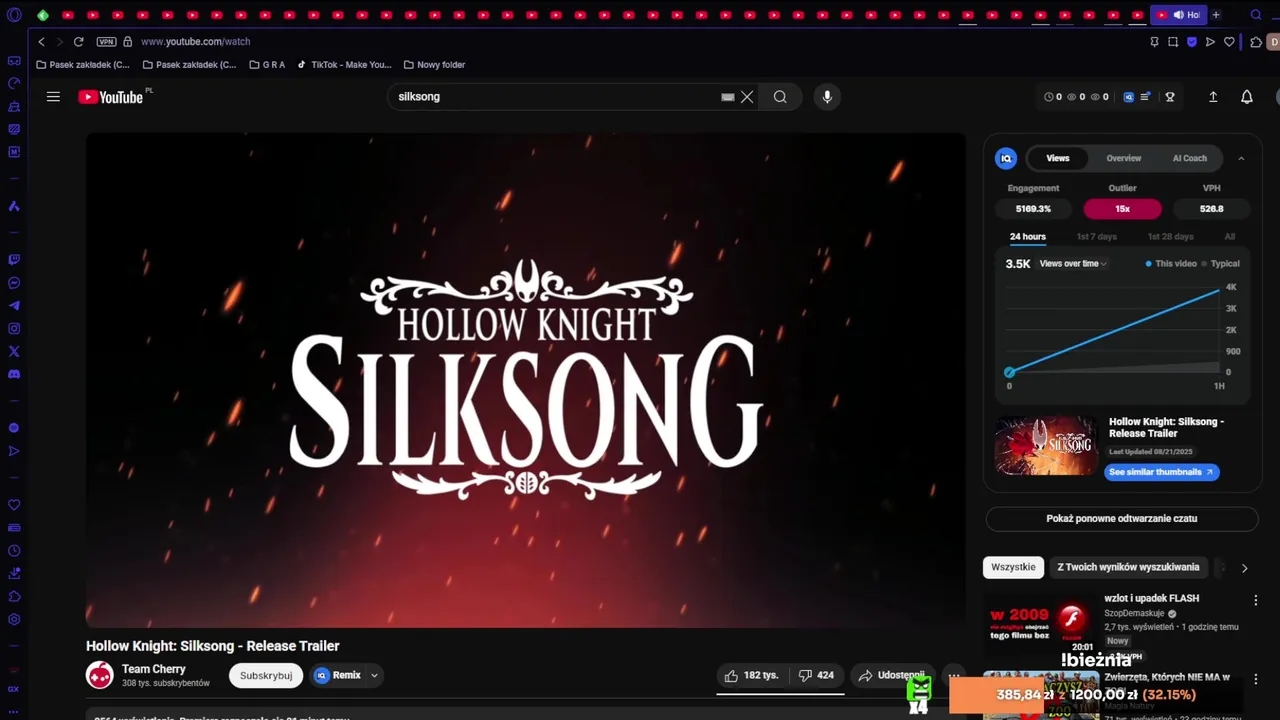
Task: Open the extensions cube icon in toolbar
Action: [1256, 42]
